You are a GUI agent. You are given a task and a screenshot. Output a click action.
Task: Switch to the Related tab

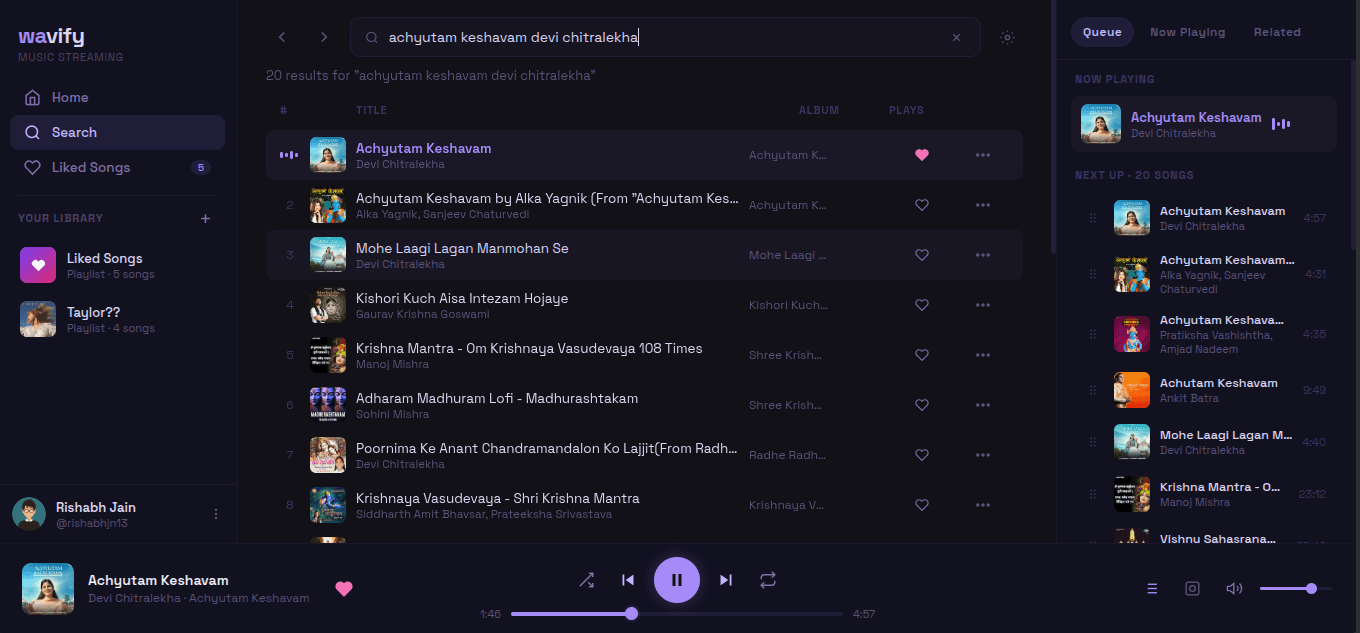pos(1277,32)
